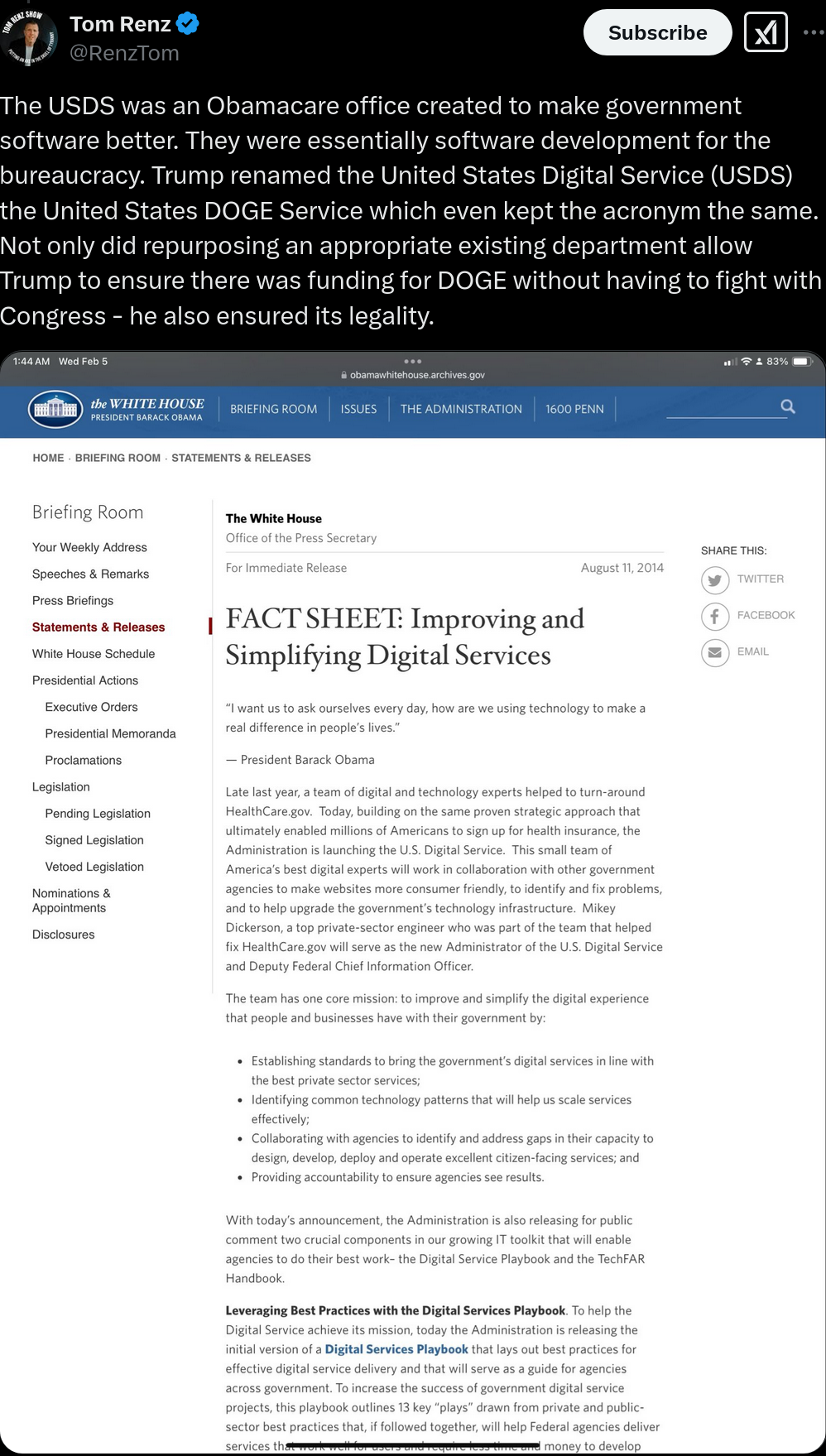
Task: Open Speeches & Remarks in sidebar
Action: [x=90, y=574]
